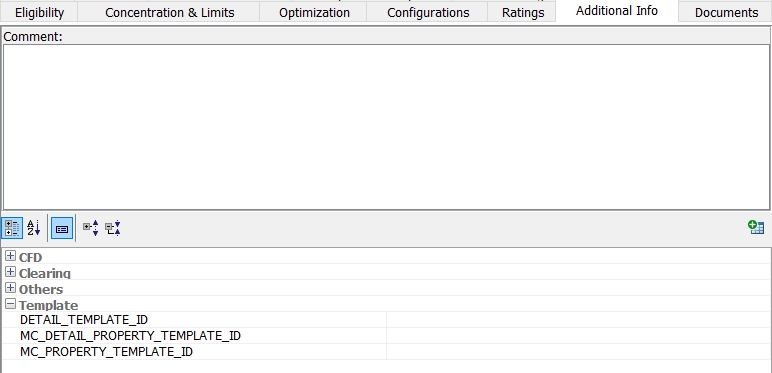Go to the Configurations tab
Viewport: 772px width, 373px height.
pos(428,12)
